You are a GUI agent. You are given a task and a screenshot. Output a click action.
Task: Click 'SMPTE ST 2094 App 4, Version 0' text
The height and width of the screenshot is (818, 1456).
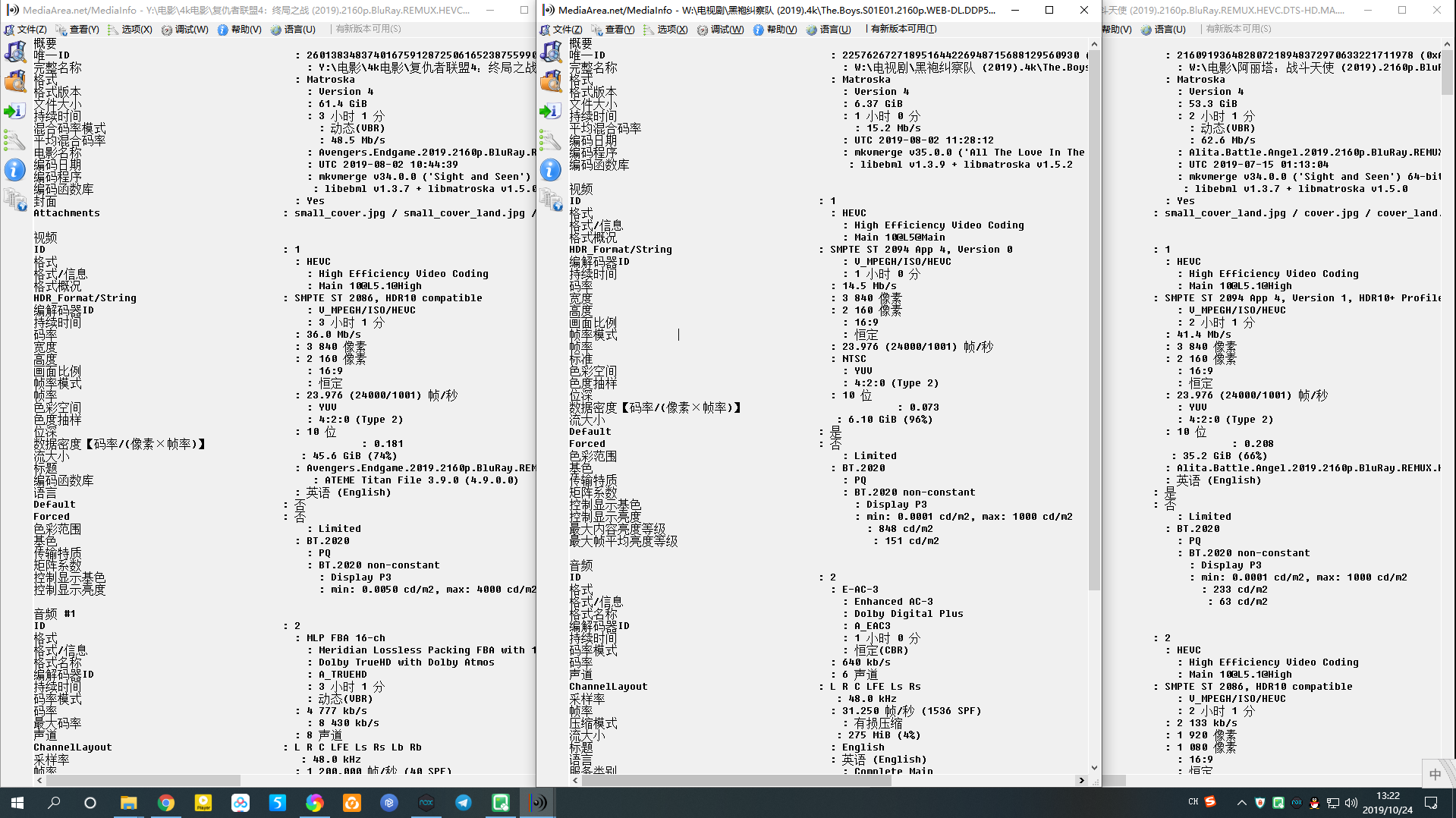[x=921, y=250]
